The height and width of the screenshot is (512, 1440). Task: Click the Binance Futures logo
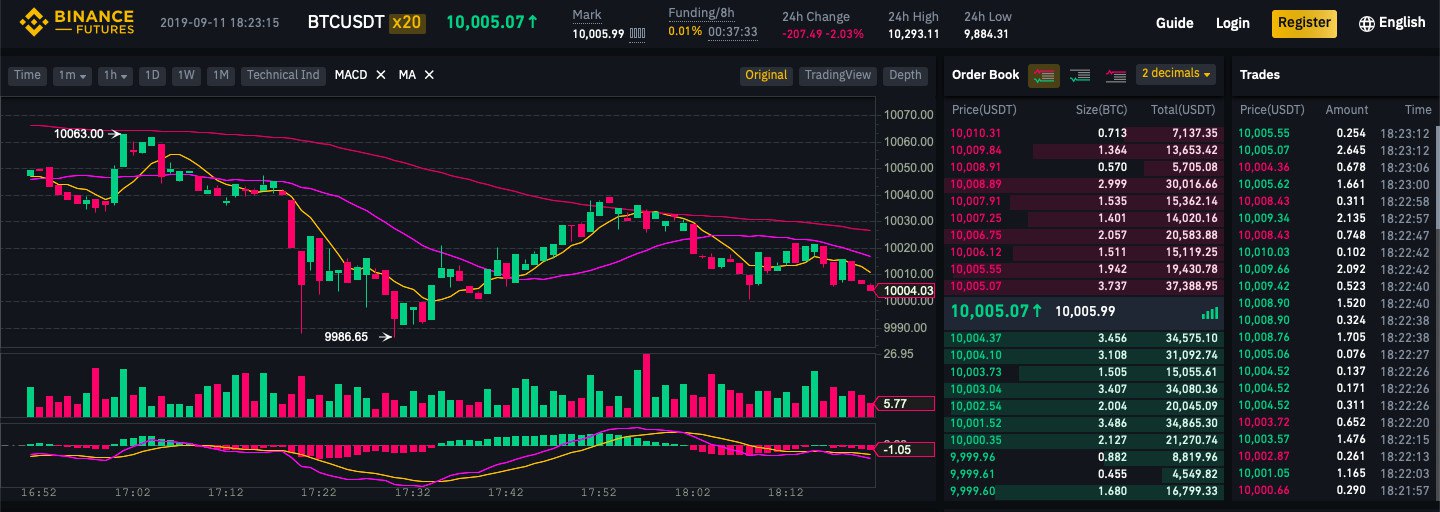point(77,22)
